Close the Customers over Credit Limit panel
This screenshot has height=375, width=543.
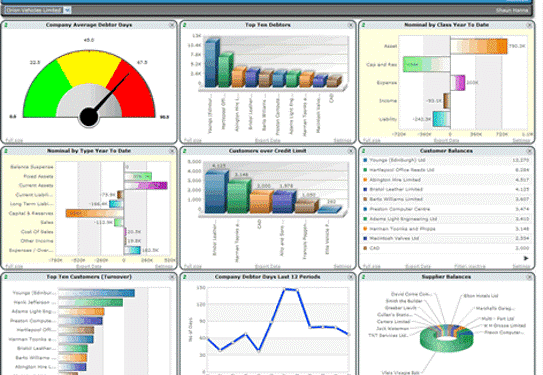[x=350, y=151]
